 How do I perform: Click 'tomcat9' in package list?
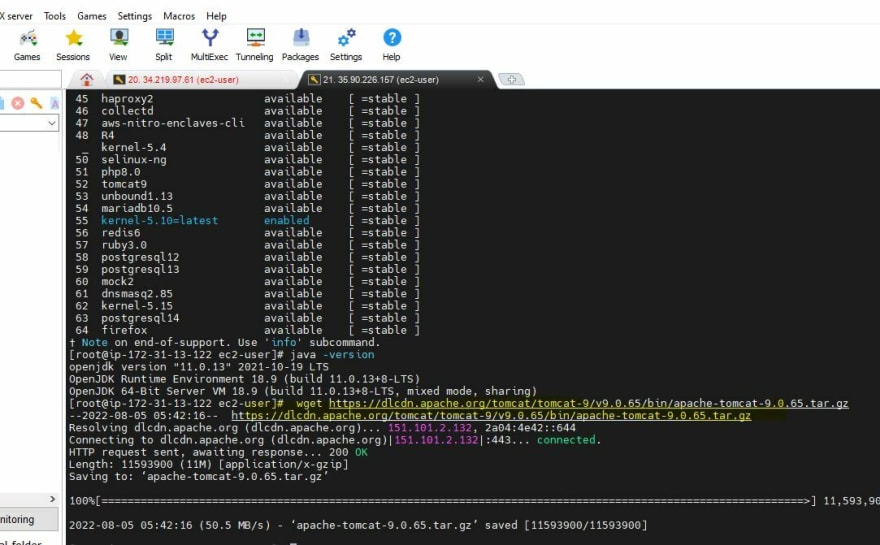(x=124, y=184)
